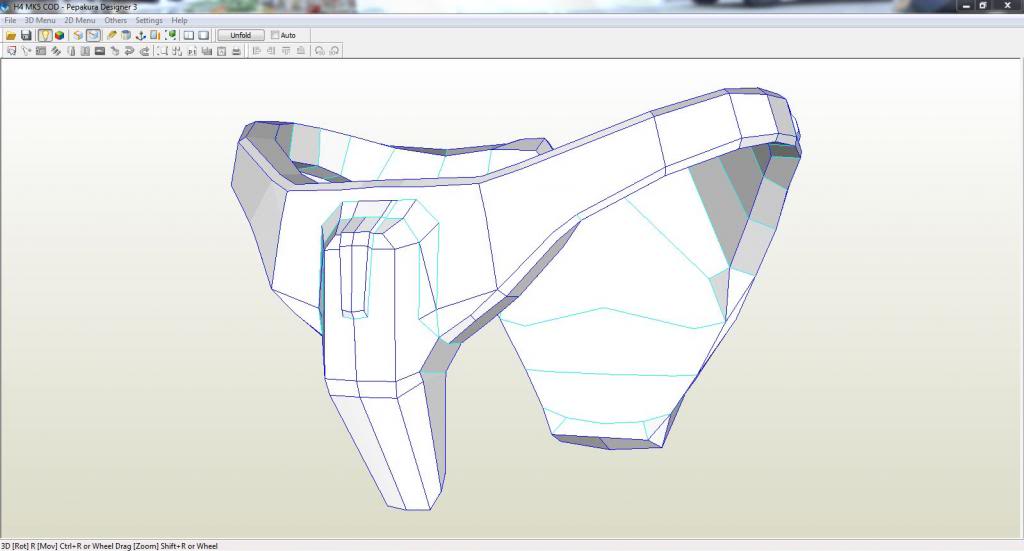Select the pencil edge-marking tool
Screen dimensions: 1024x551
[111, 35]
